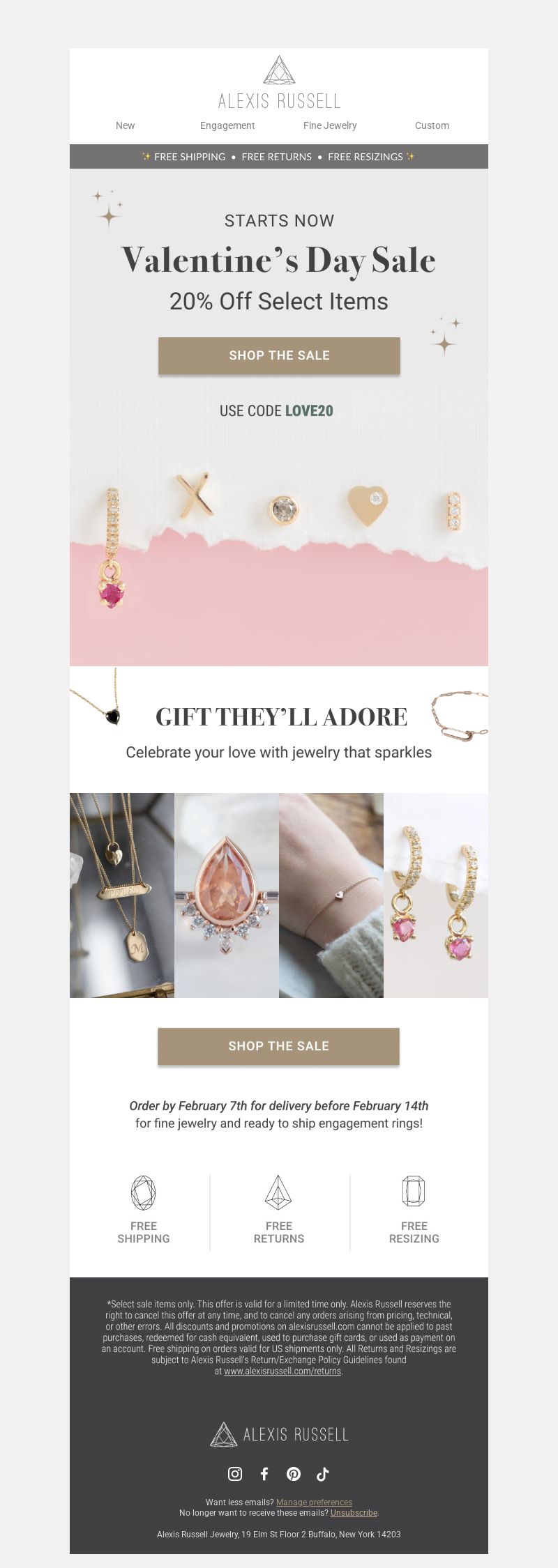Open the Pinterest icon in footer
The height and width of the screenshot is (1568, 558).
point(294,1473)
